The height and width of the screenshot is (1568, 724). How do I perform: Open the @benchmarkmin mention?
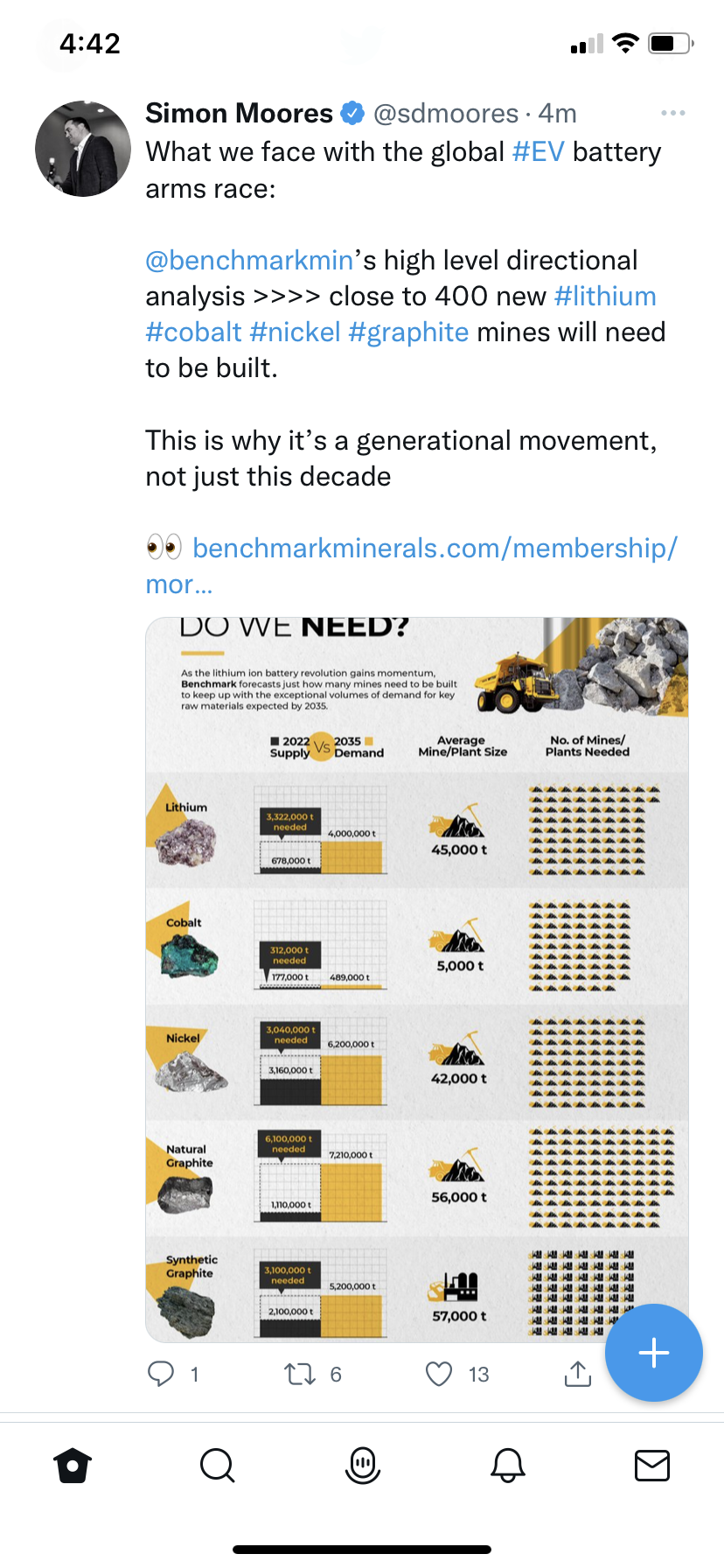tap(249, 261)
